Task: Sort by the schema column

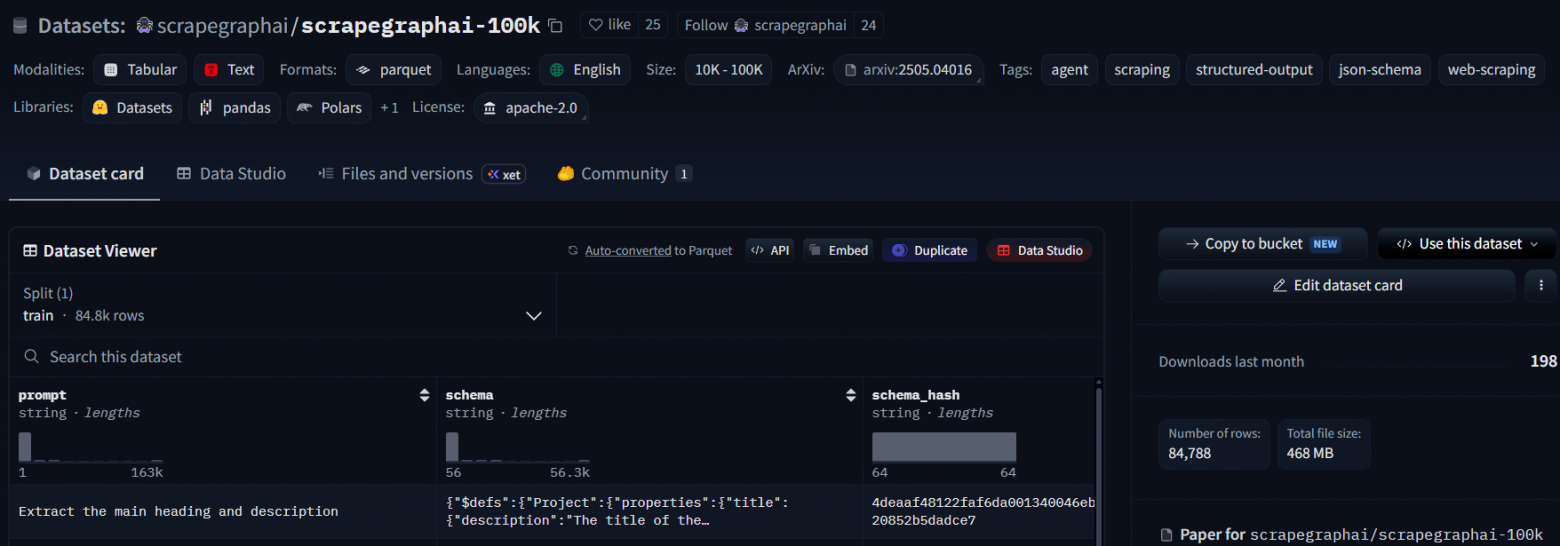Action: coord(851,395)
